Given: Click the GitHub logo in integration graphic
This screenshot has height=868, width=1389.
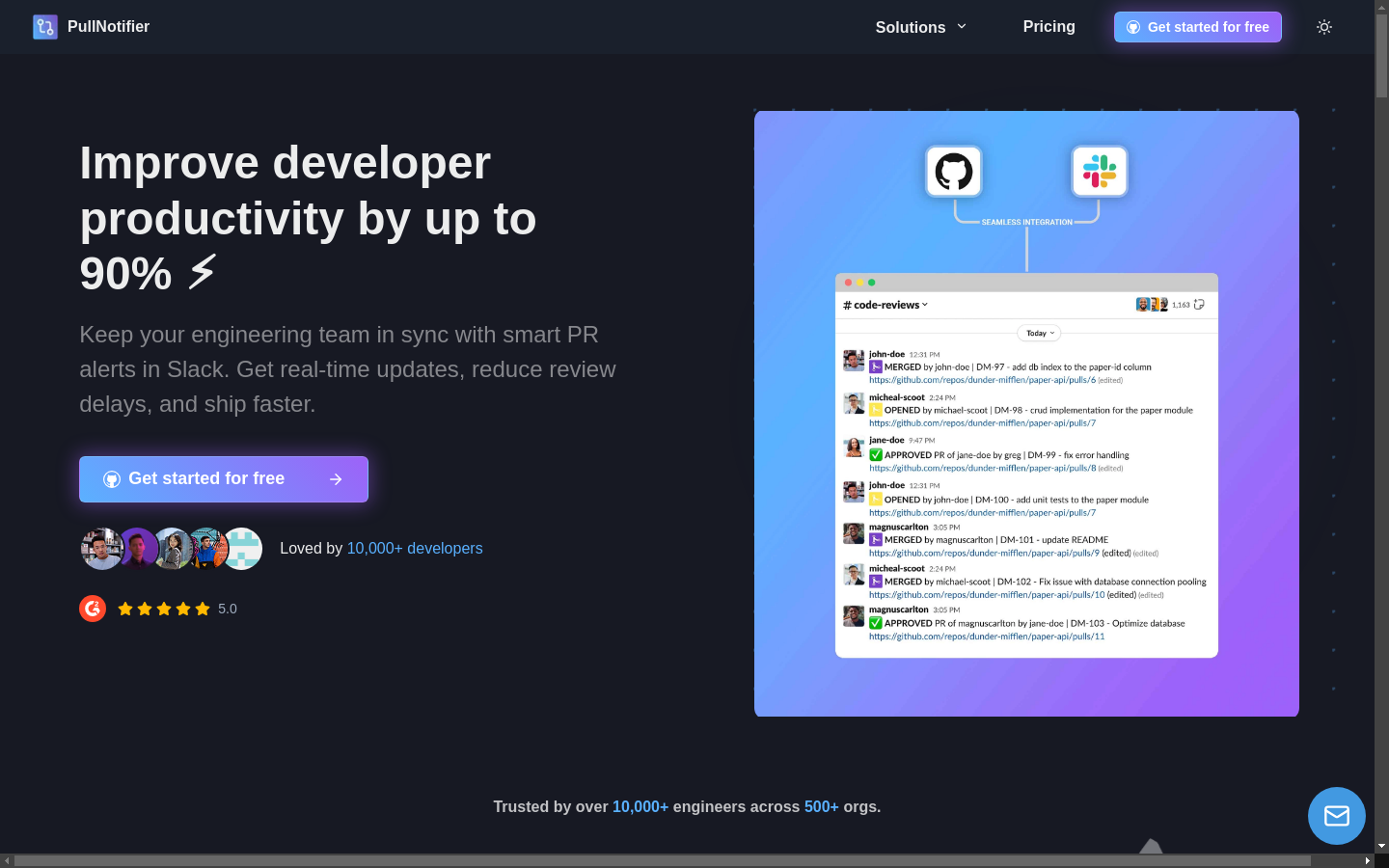Looking at the screenshot, I should (954, 172).
